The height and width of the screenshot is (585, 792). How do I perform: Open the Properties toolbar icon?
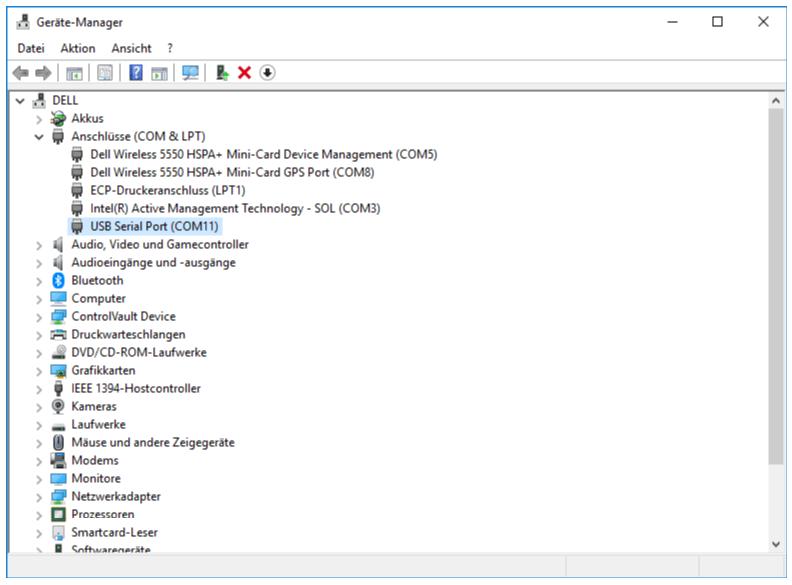[x=105, y=73]
